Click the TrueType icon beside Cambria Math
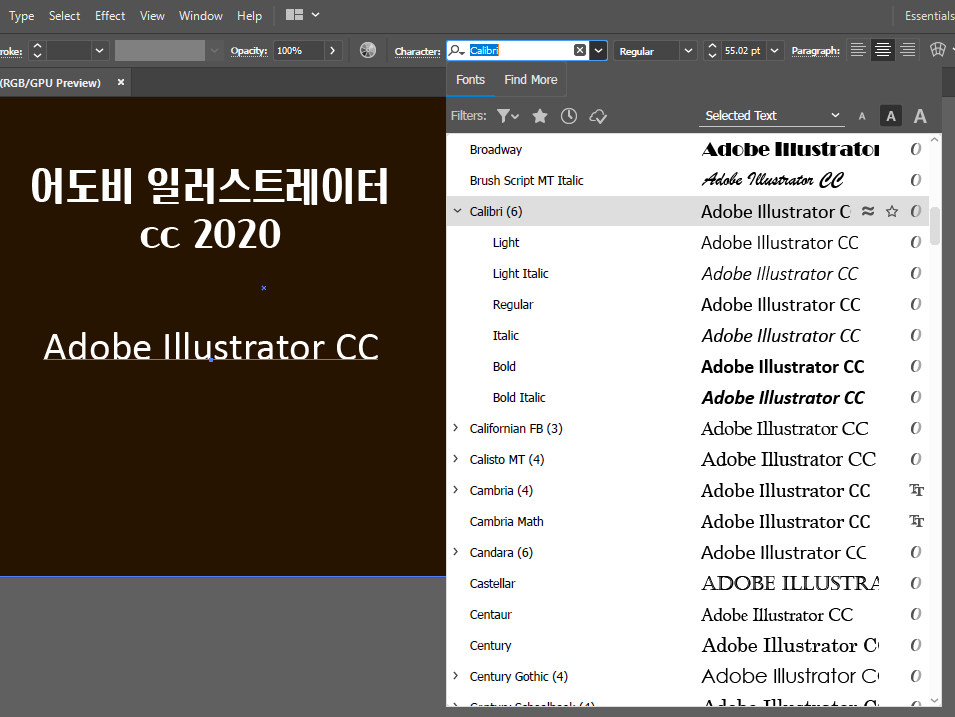Screen dimensions: 955x717 916,521
